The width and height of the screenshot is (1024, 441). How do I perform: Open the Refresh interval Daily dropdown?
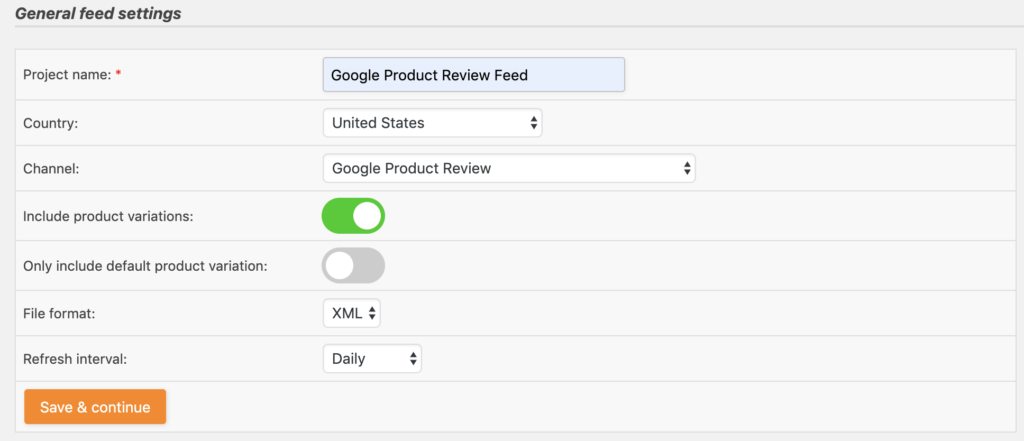point(371,359)
